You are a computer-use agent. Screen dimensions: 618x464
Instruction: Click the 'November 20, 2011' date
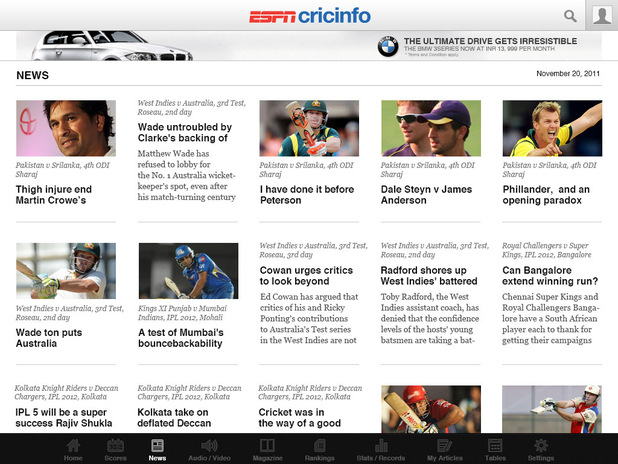click(568, 73)
